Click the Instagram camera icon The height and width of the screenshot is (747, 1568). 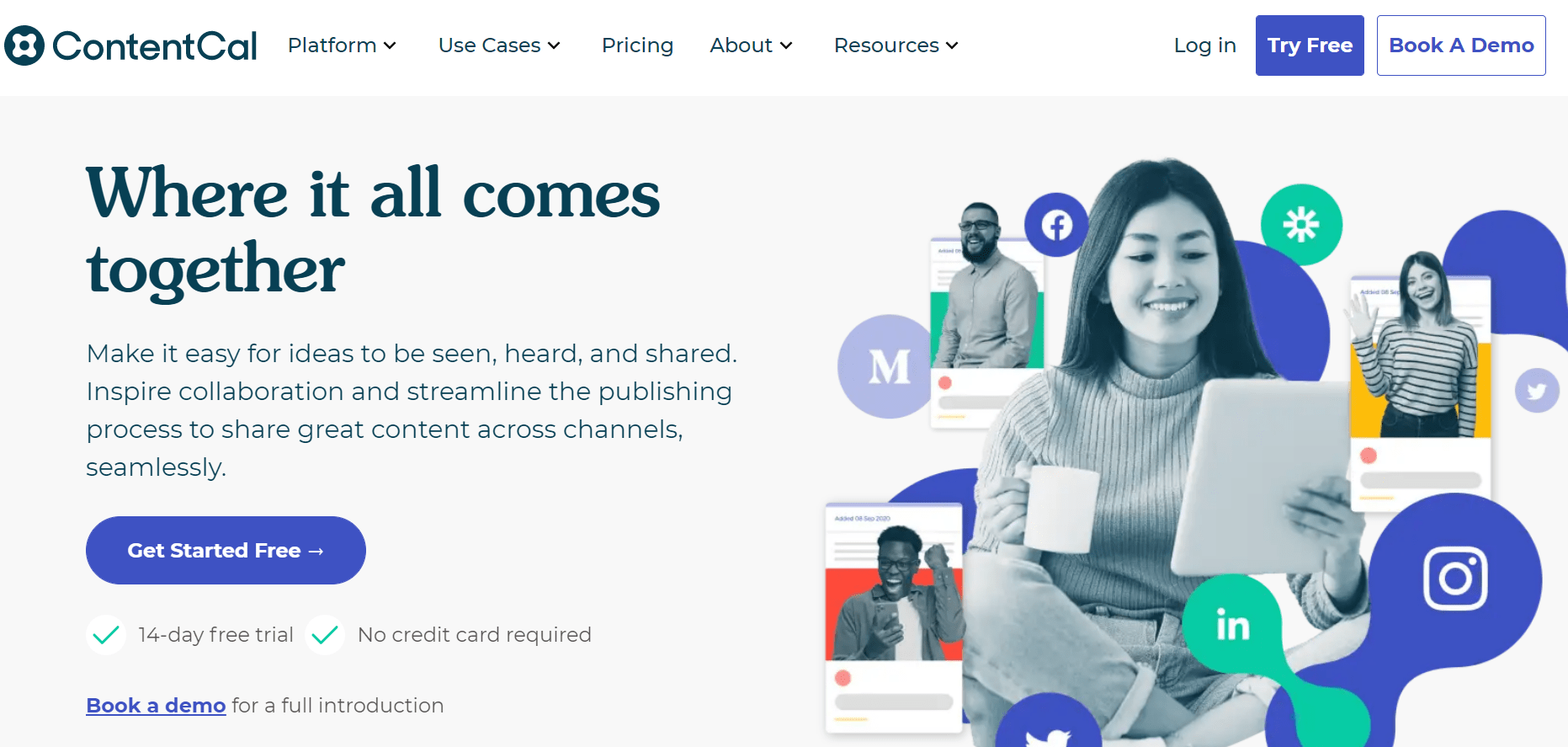pyautogui.click(x=1455, y=579)
